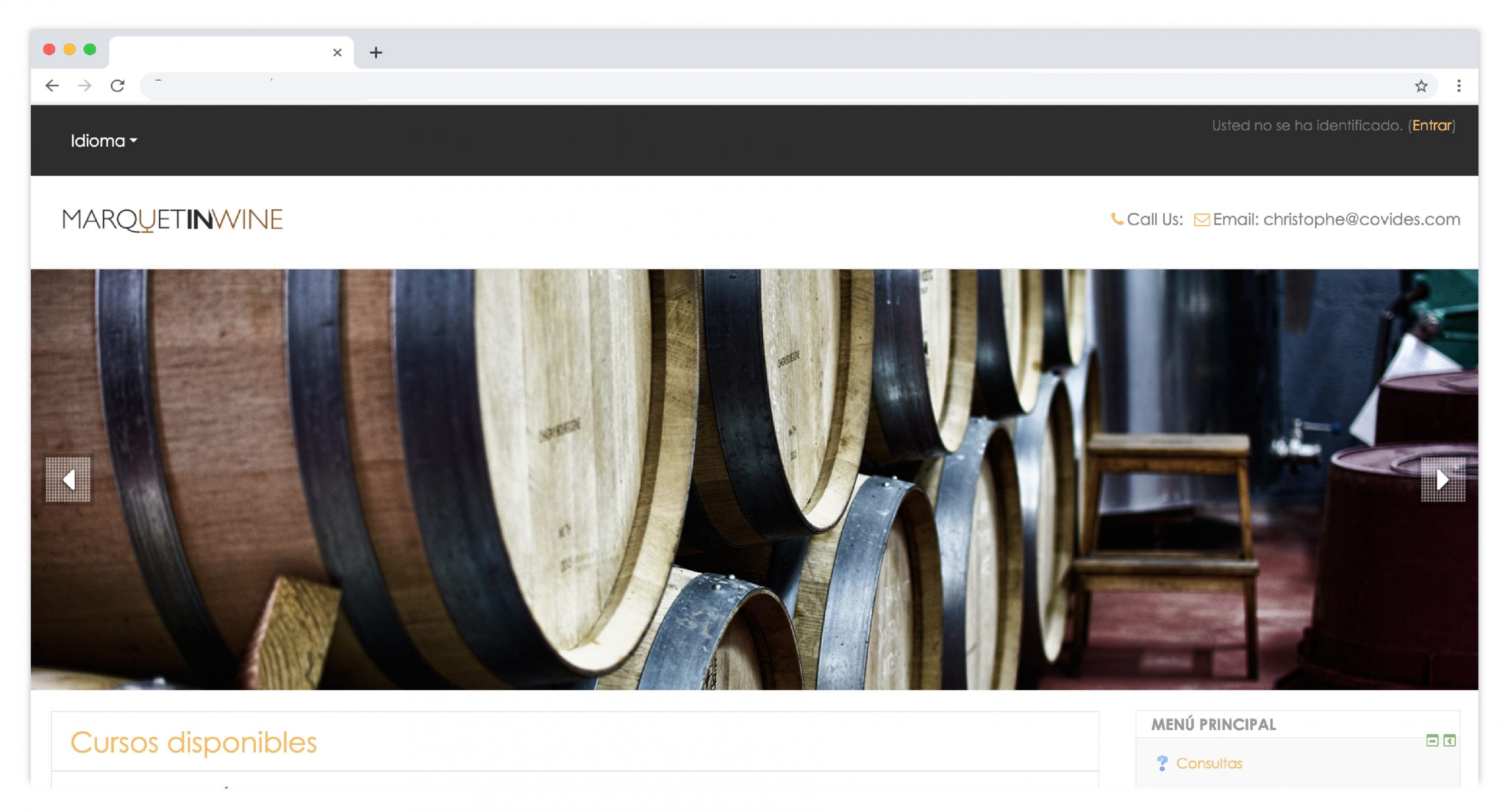Click the blue question mark beside Consultas
Image resolution: width=1509 pixels, height=812 pixels.
click(x=1162, y=763)
